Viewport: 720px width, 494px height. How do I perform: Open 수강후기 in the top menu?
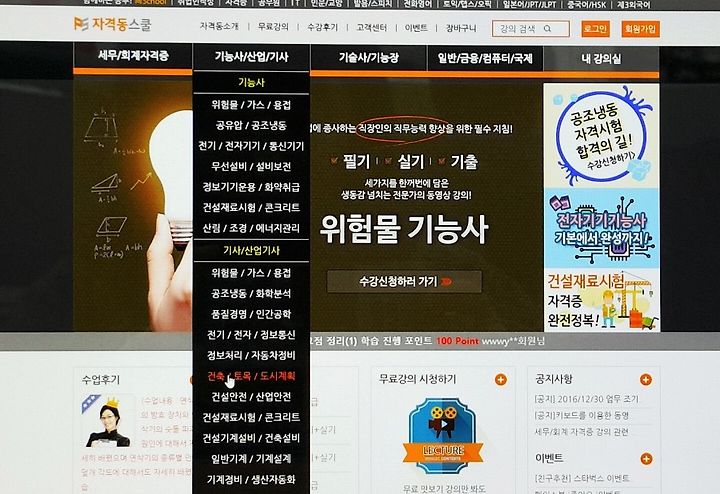322,27
